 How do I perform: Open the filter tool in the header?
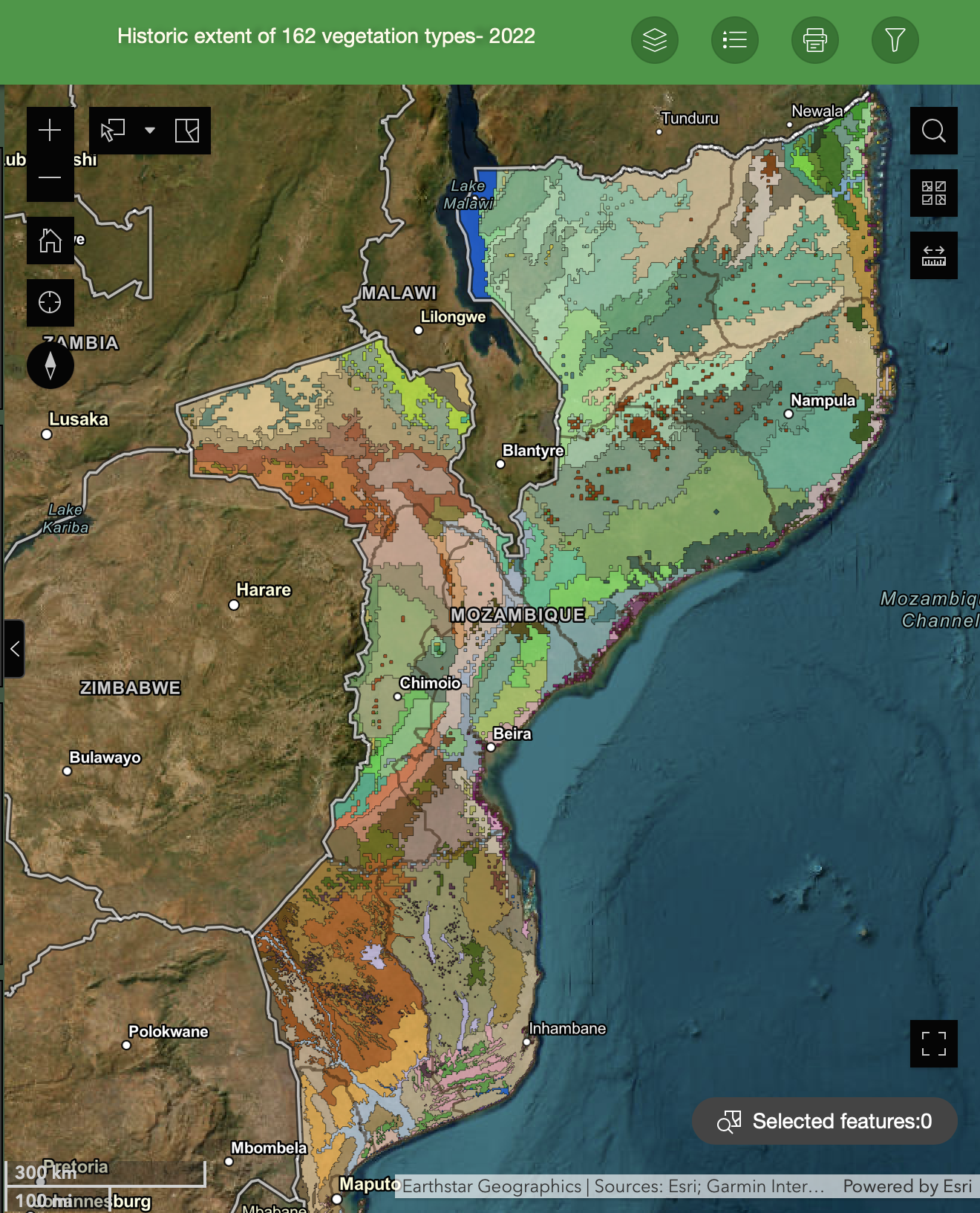[x=895, y=40]
